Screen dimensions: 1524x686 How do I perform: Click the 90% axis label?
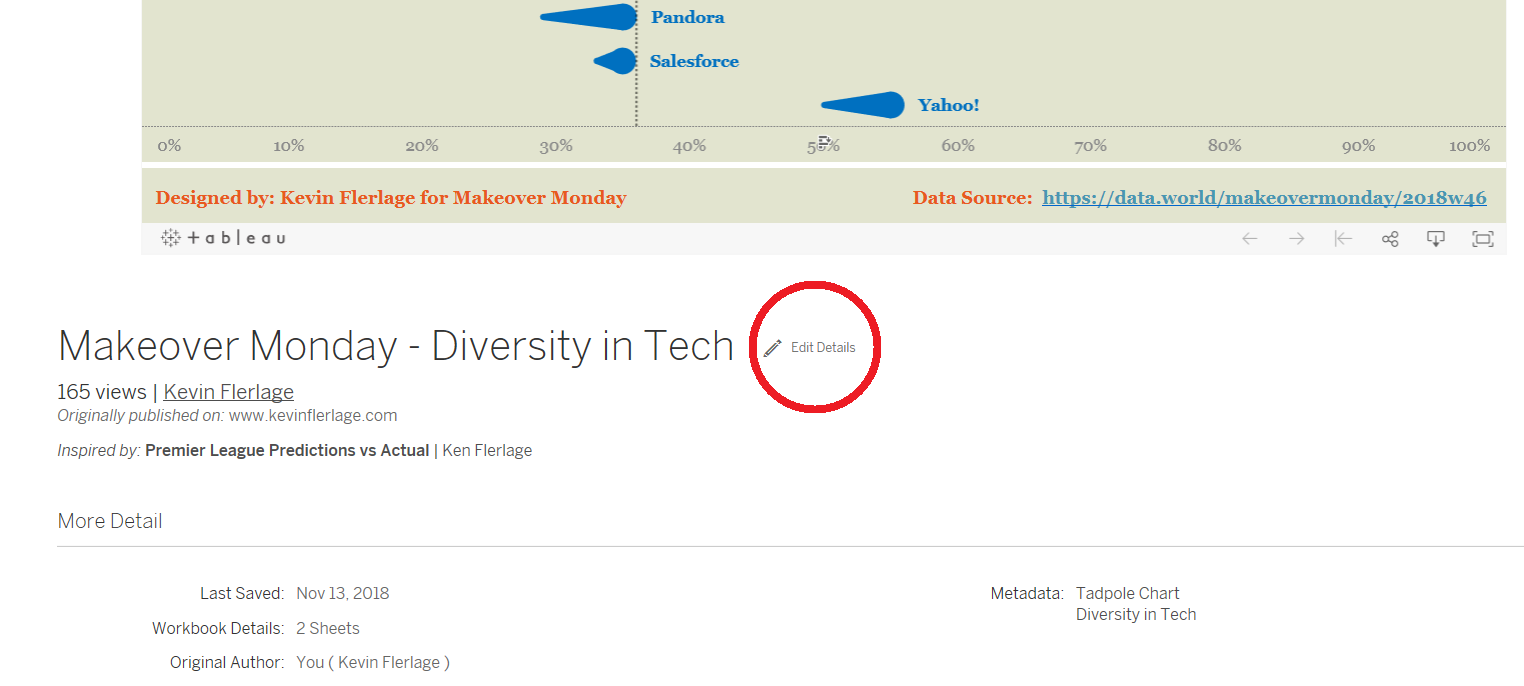click(1359, 146)
